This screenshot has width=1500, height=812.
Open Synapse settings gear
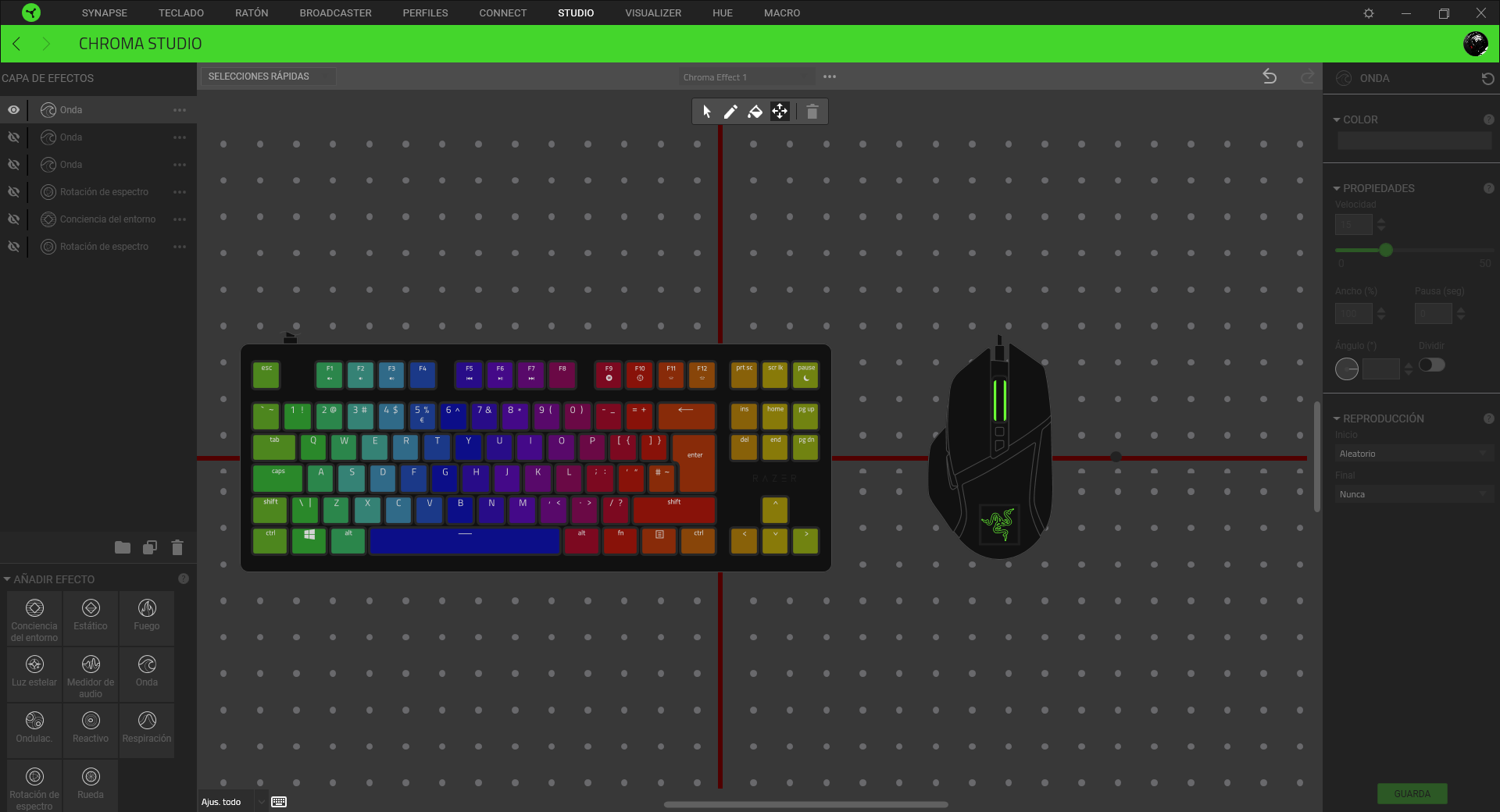click(1369, 13)
